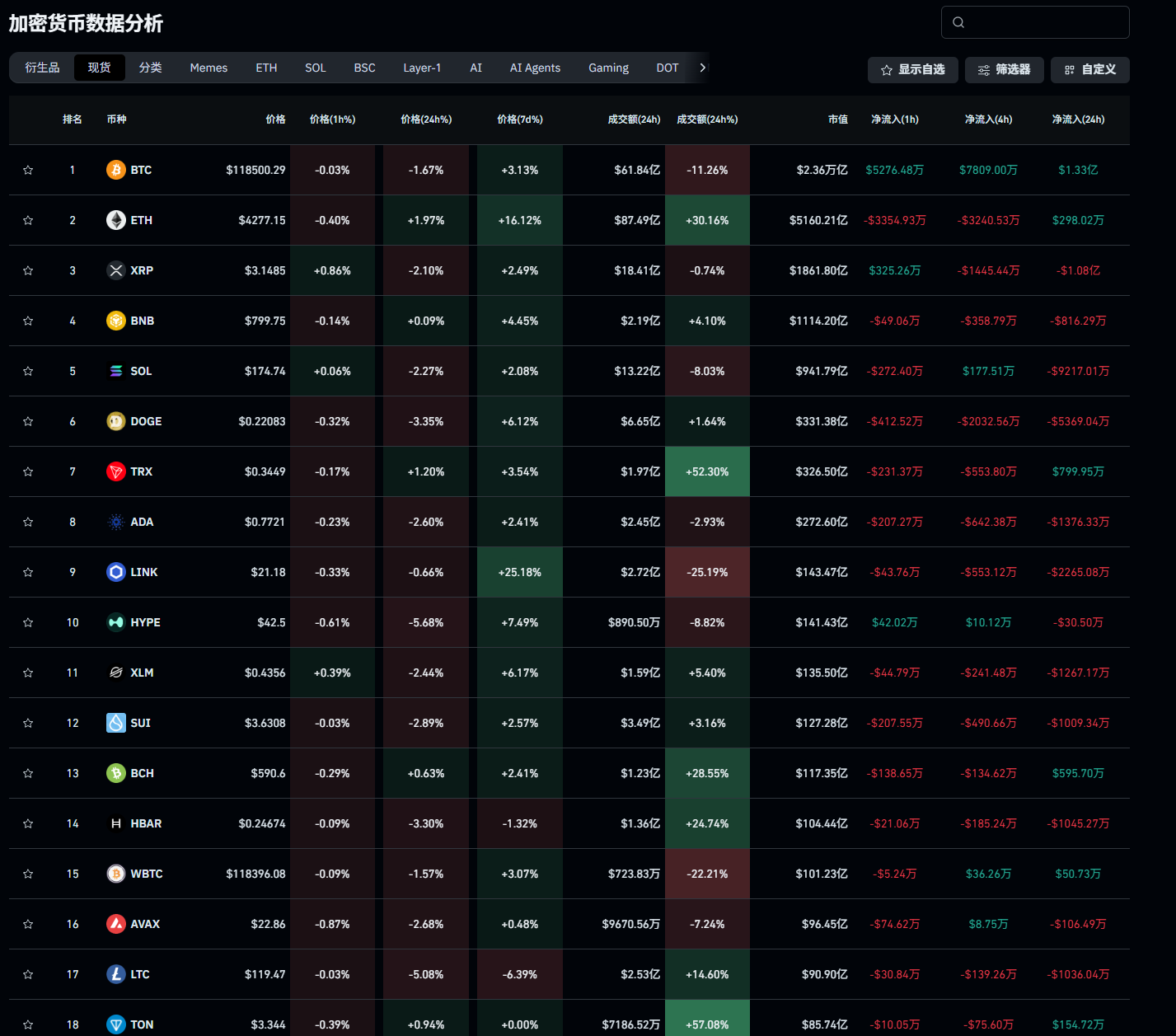The height and width of the screenshot is (1036, 1176).
Task: Click the DOGE coin icon
Action: (116, 421)
